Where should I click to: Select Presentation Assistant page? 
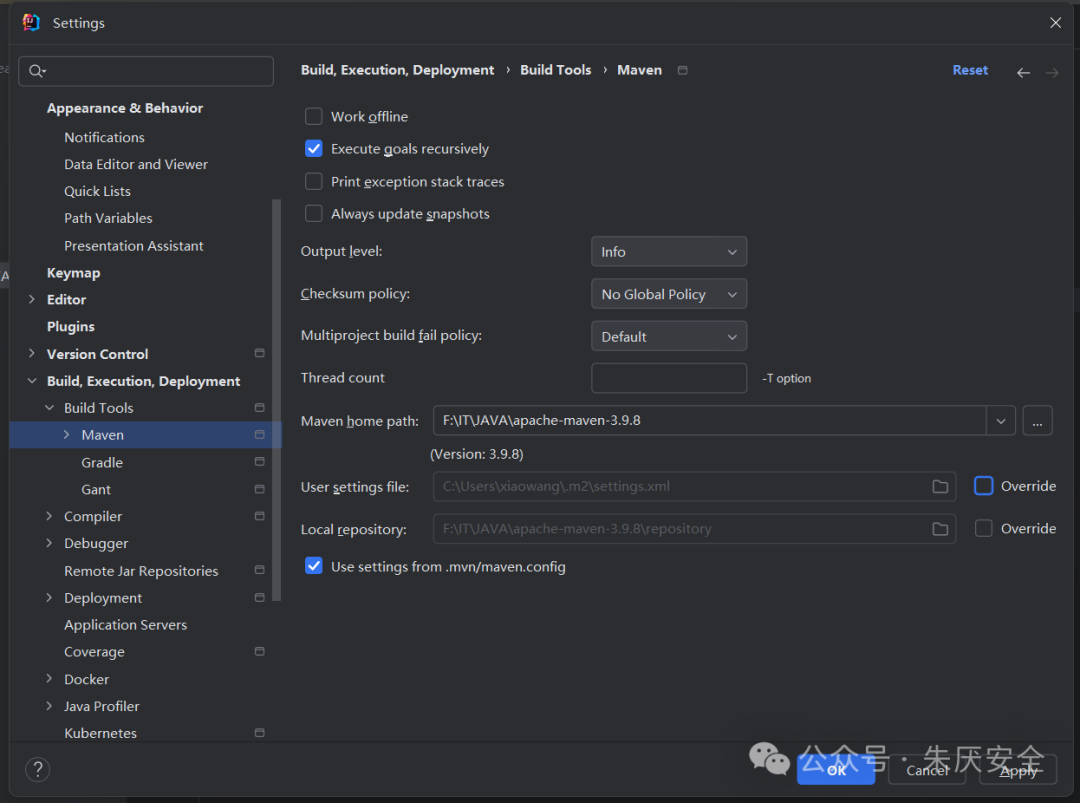click(134, 246)
